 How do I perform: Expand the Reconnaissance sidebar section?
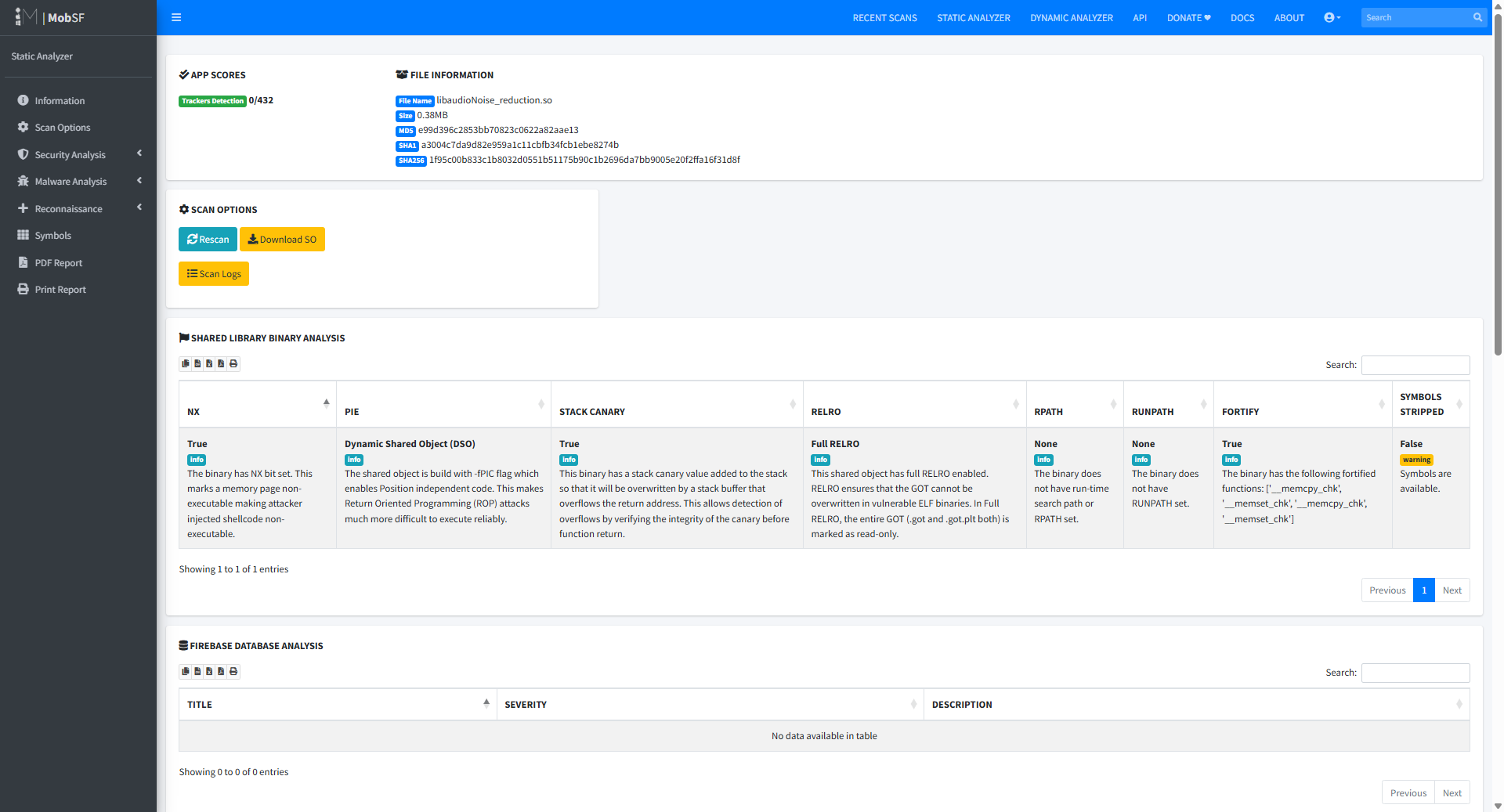pos(78,208)
